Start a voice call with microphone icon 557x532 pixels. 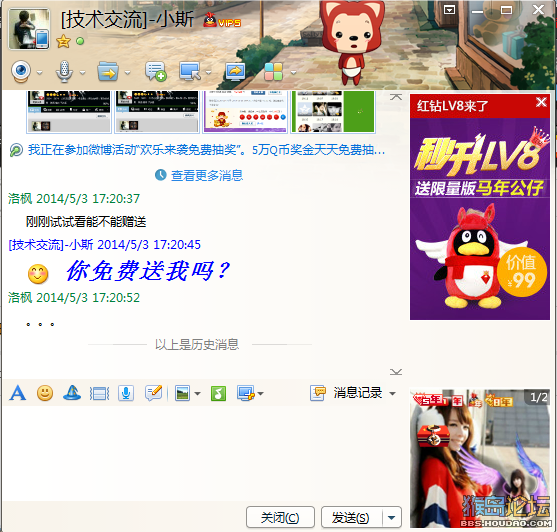tap(64, 71)
